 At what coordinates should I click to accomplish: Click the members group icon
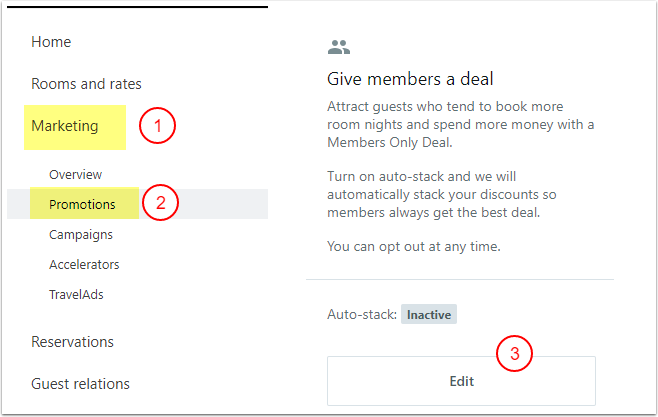point(339,47)
